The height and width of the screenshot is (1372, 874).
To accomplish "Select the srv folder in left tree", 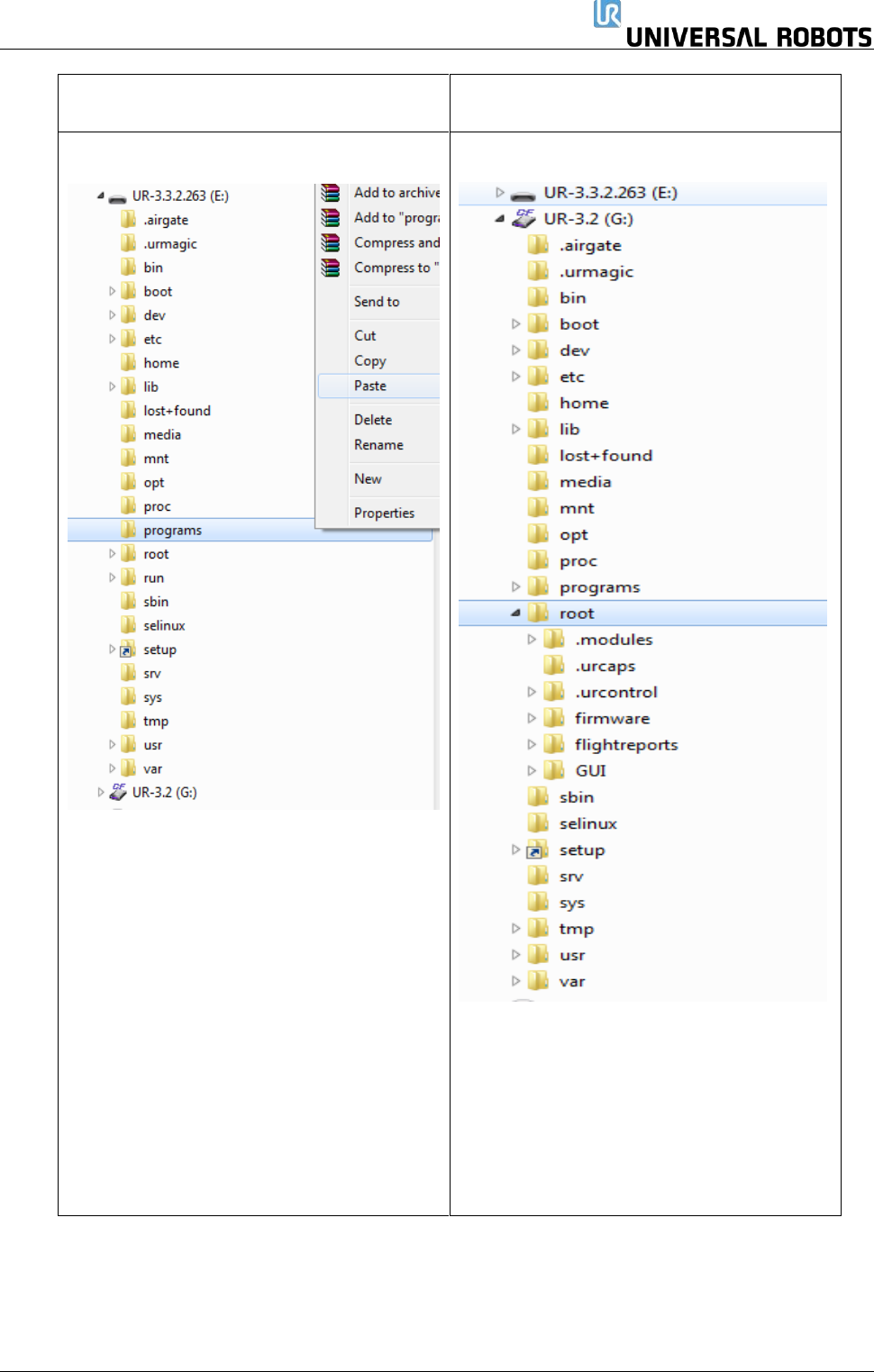I will 152,673.
